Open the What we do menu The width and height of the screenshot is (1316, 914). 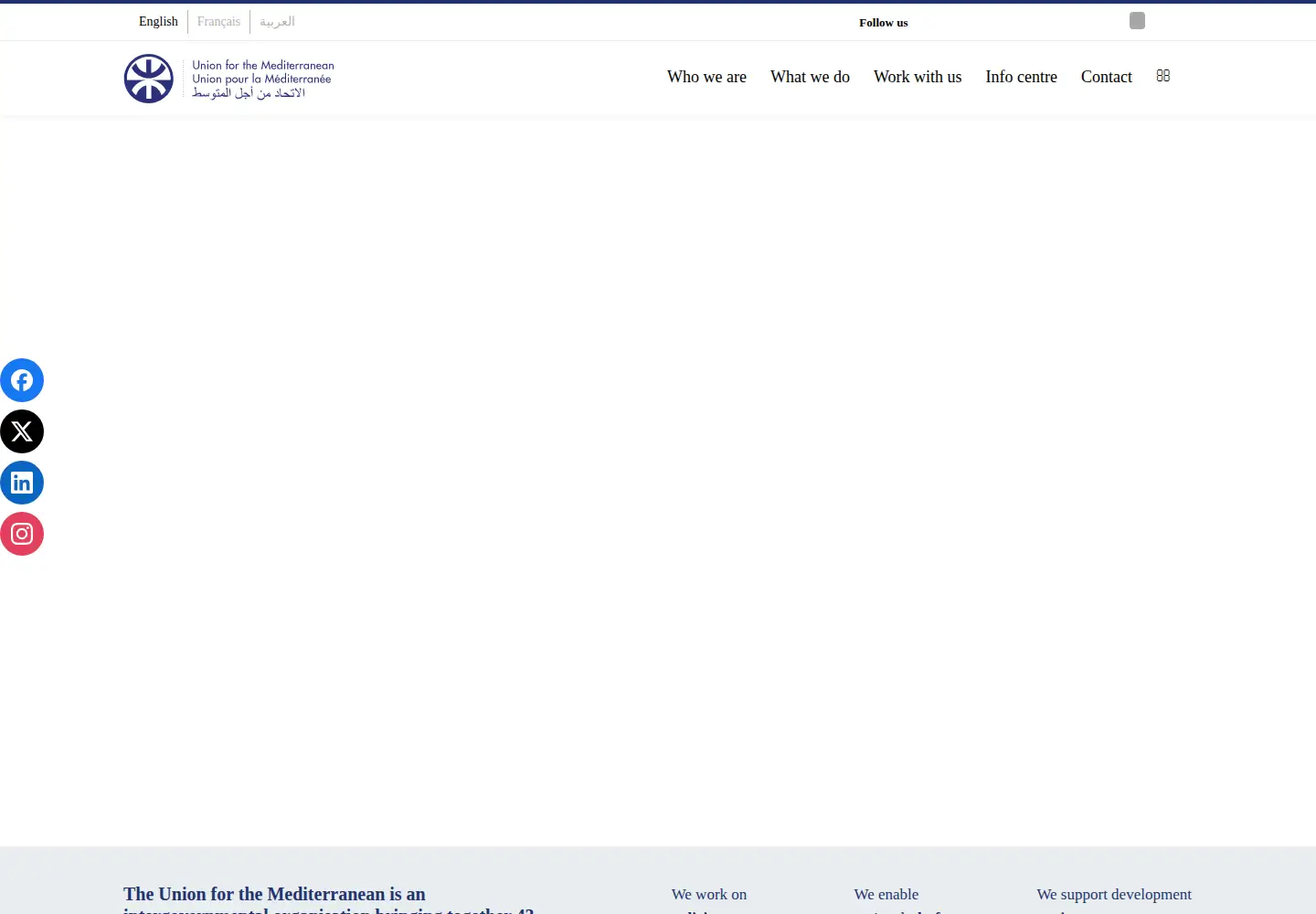(x=810, y=77)
